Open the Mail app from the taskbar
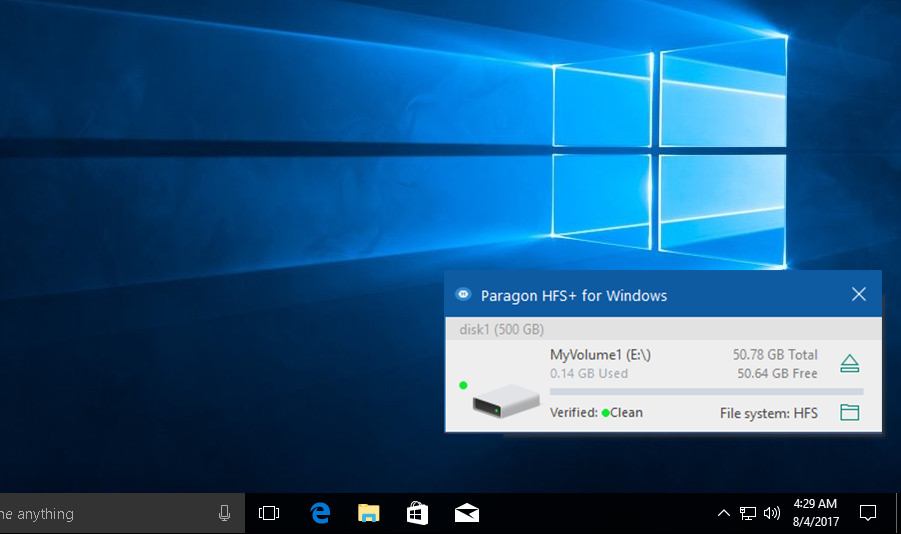 466,513
